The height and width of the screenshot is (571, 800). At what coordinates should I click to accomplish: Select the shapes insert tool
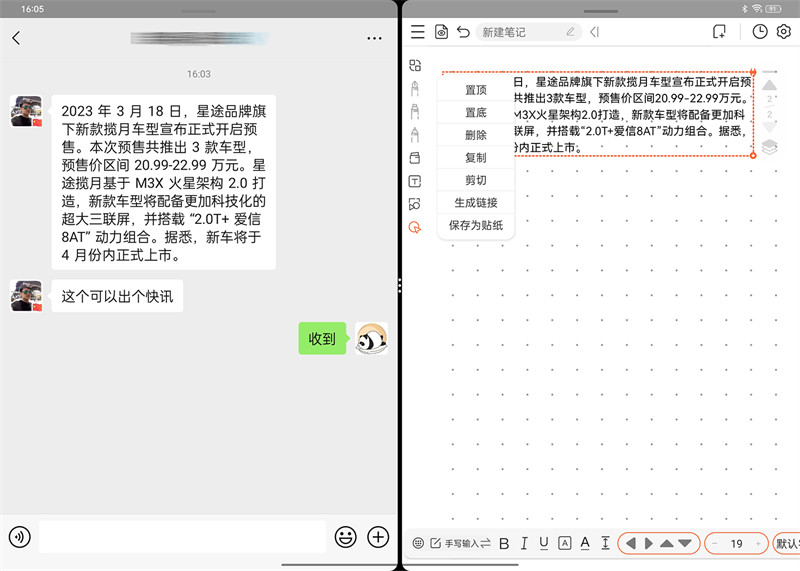[x=415, y=204]
